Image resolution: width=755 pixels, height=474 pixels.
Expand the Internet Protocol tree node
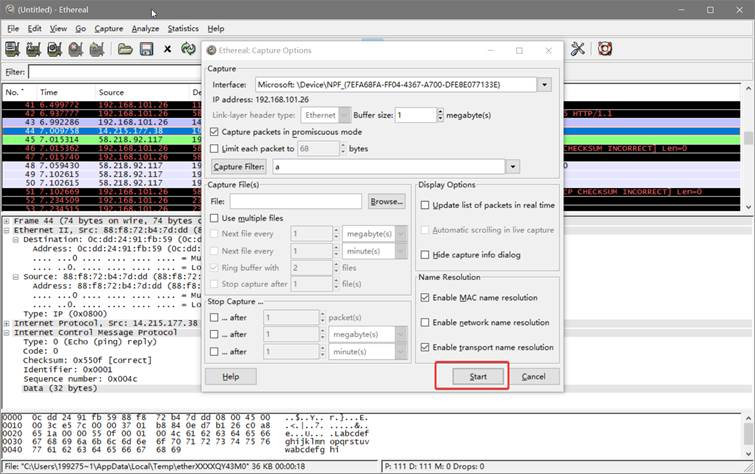pyautogui.click(x=7, y=323)
